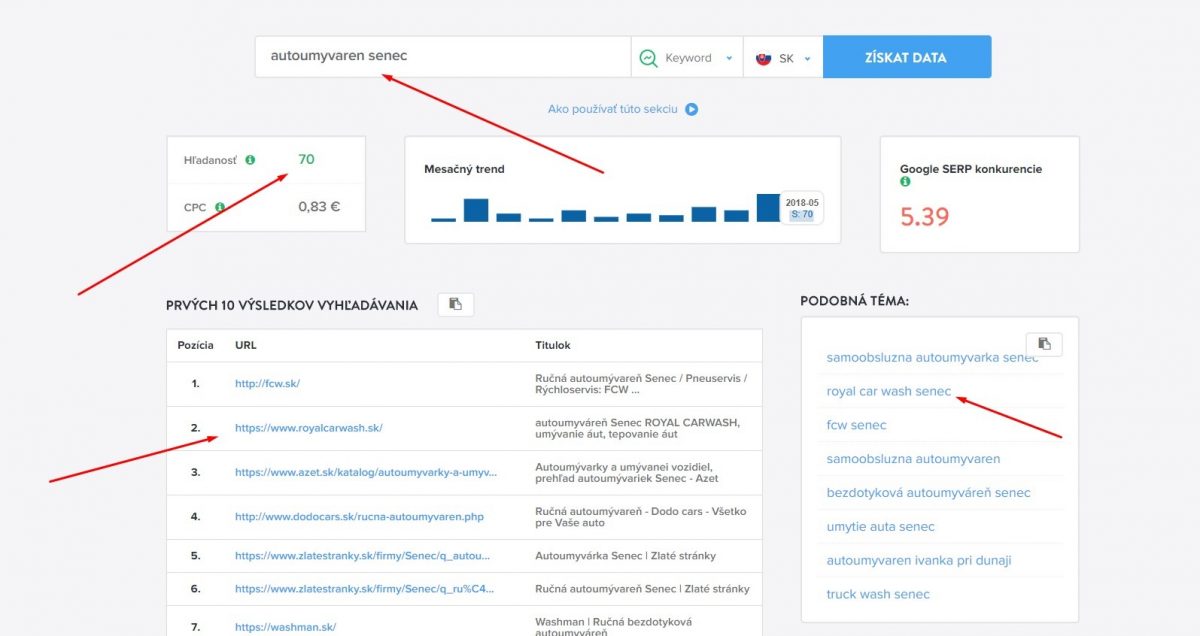Click the URL column header
The image size is (1200, 636).
coord(246,345)
